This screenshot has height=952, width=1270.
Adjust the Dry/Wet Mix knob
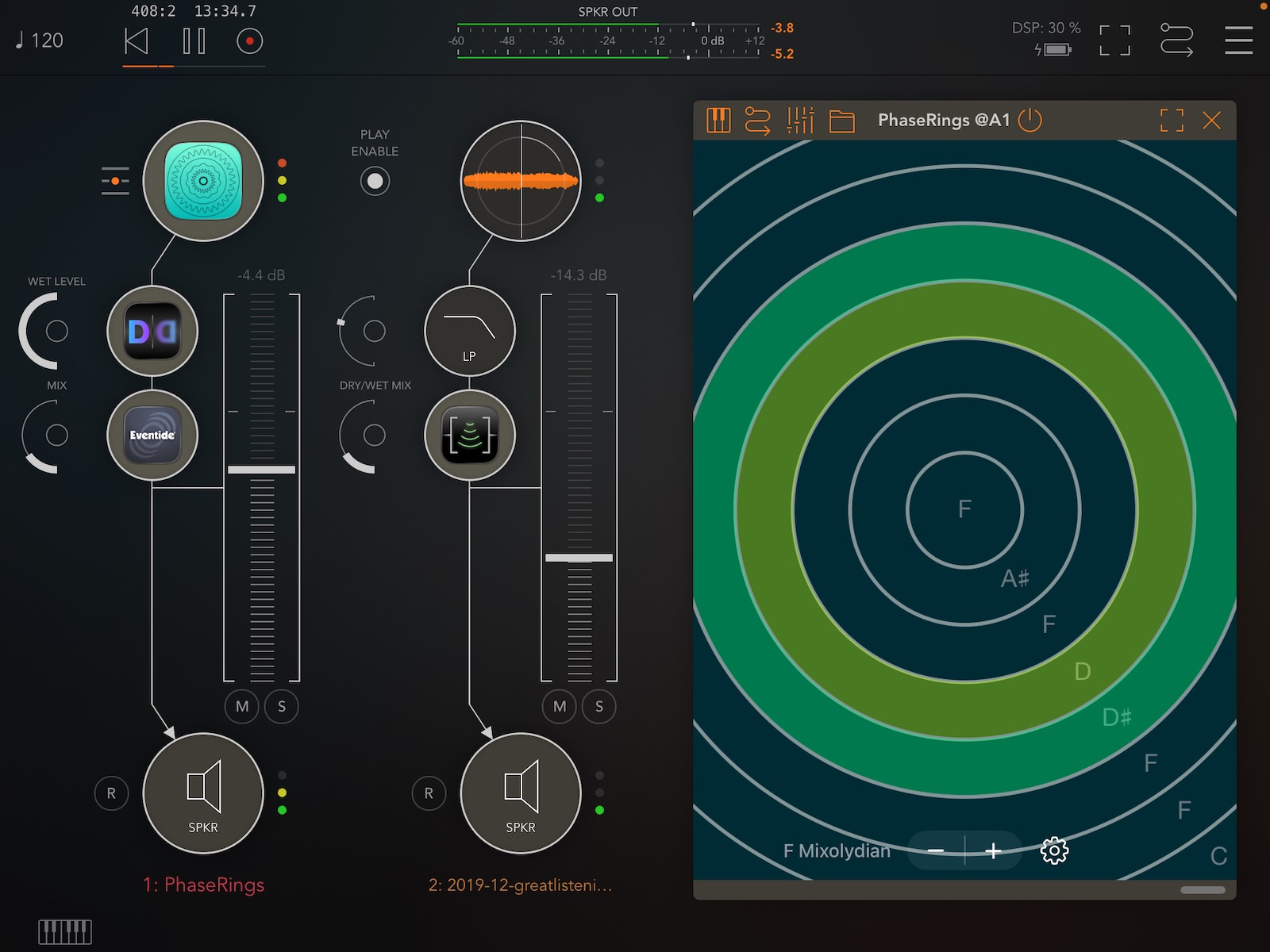[374, 435]
